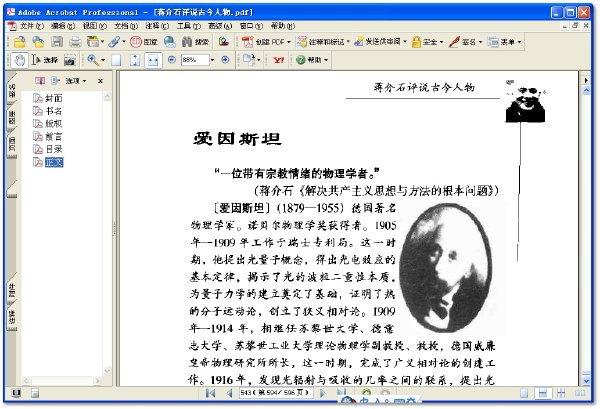This screenshot has width=600, height=409.
Task: Click the document vertical scrollbar down arrow
Action: coord(586,381)
